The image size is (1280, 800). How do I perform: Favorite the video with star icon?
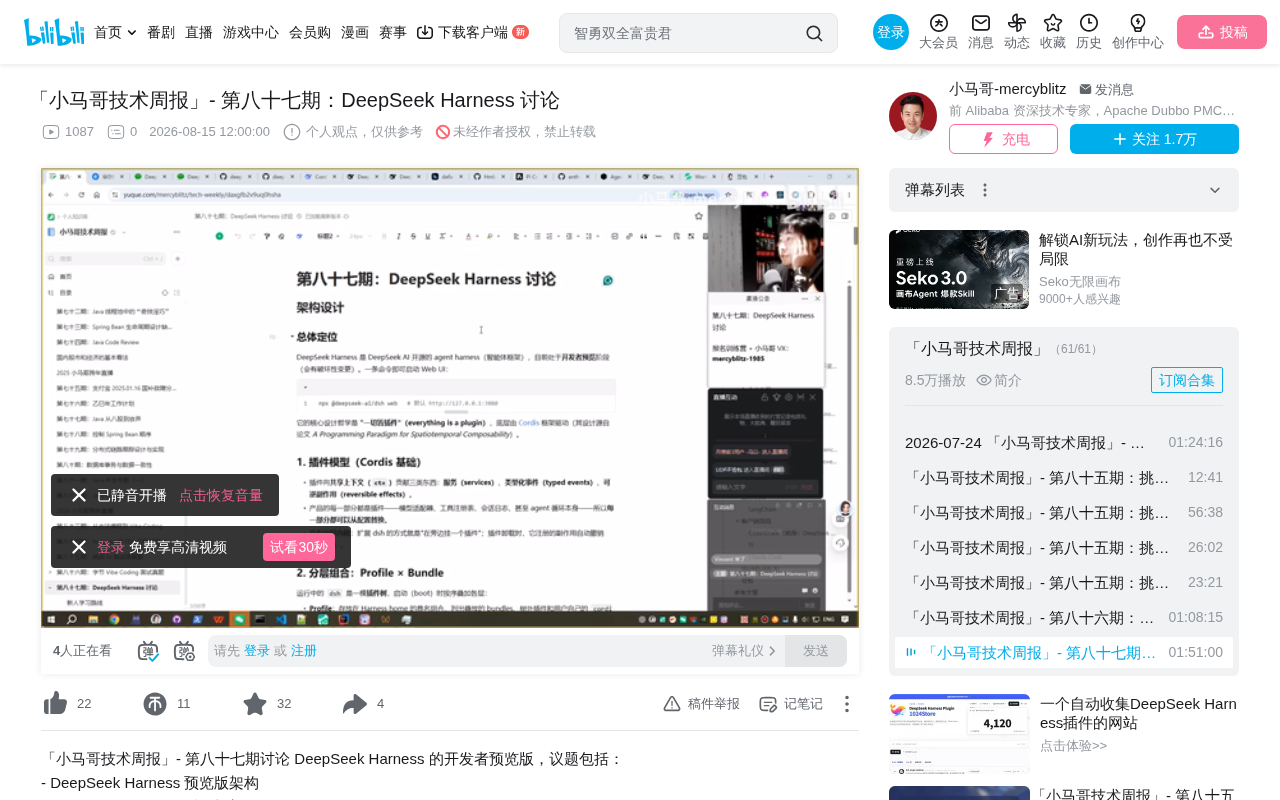tap(255, 704)
